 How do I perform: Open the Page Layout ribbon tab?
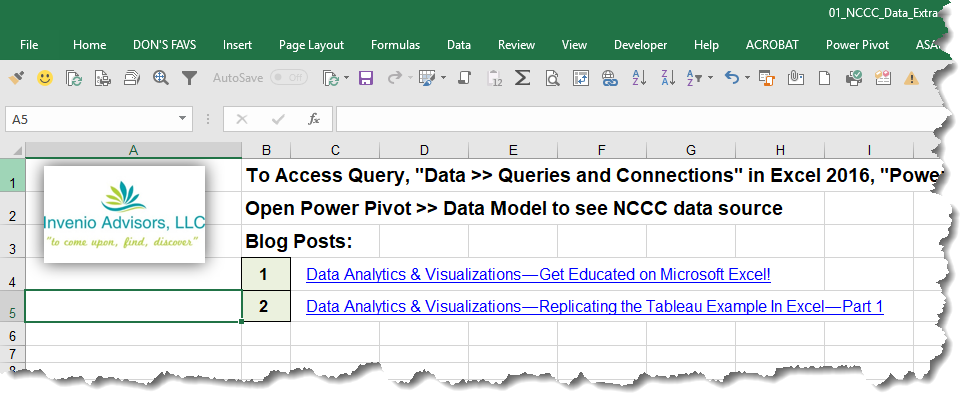(311, 45)
